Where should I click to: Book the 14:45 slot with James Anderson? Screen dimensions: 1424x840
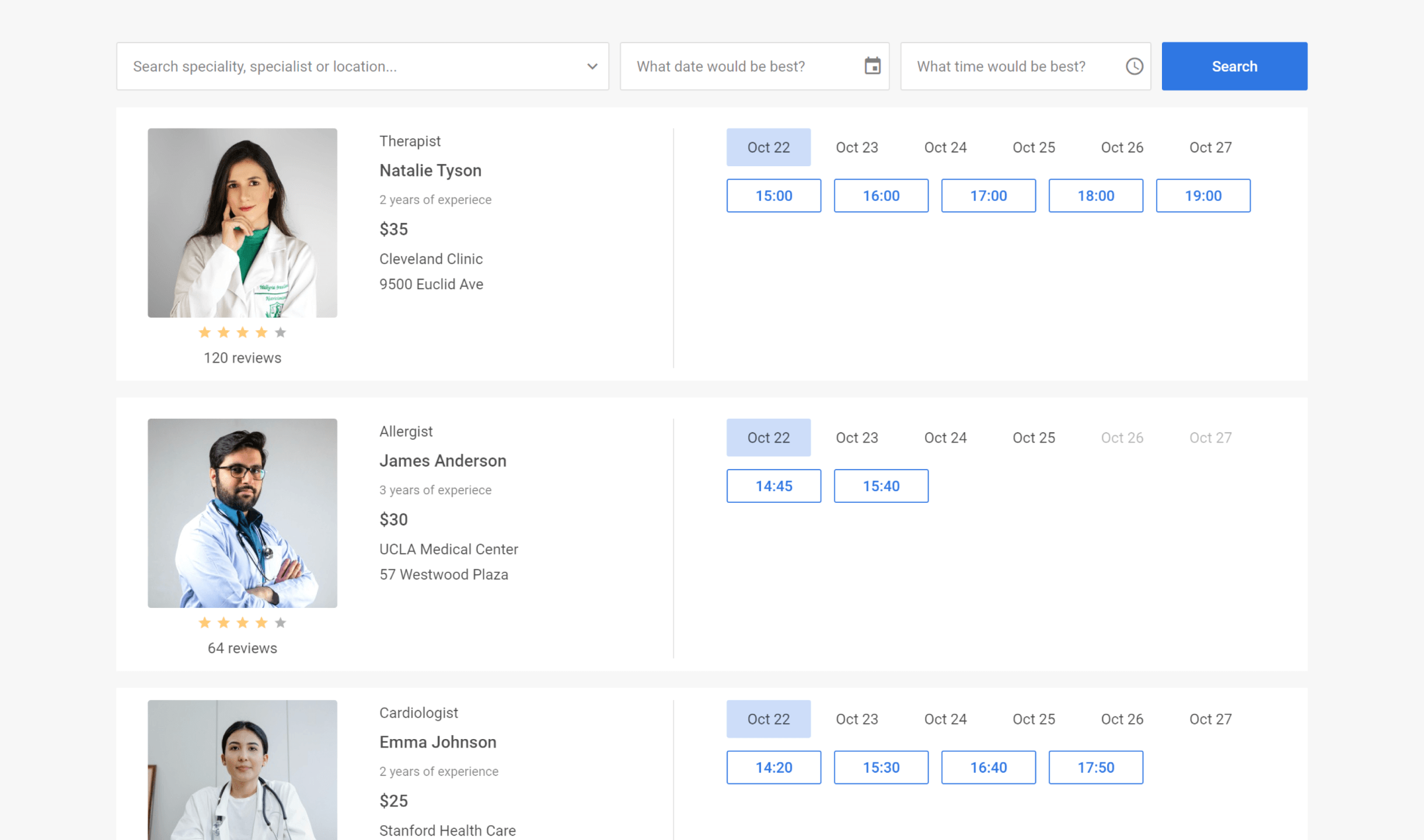coord(773,485)
